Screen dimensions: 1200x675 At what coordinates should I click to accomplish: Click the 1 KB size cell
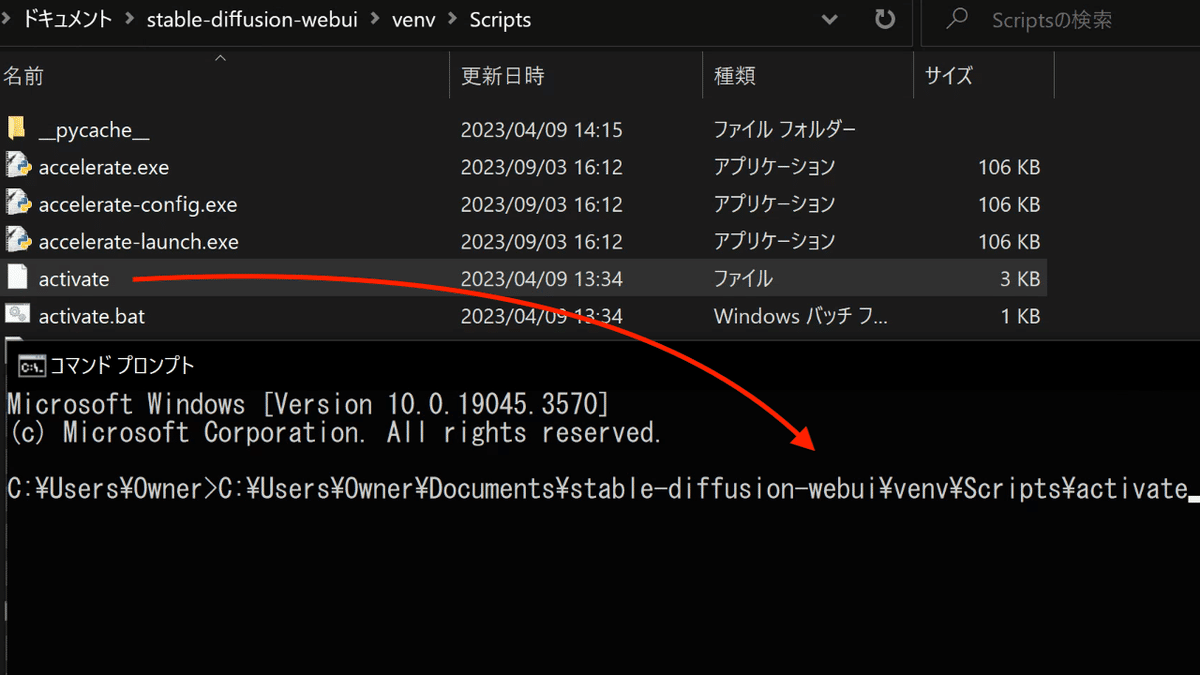[1020, 316]
